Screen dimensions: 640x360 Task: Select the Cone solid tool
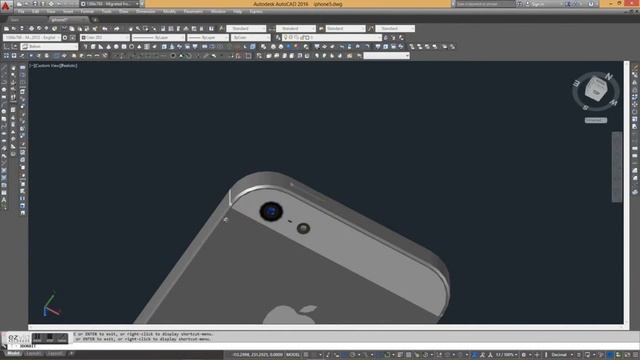click(x=109, y=47)
